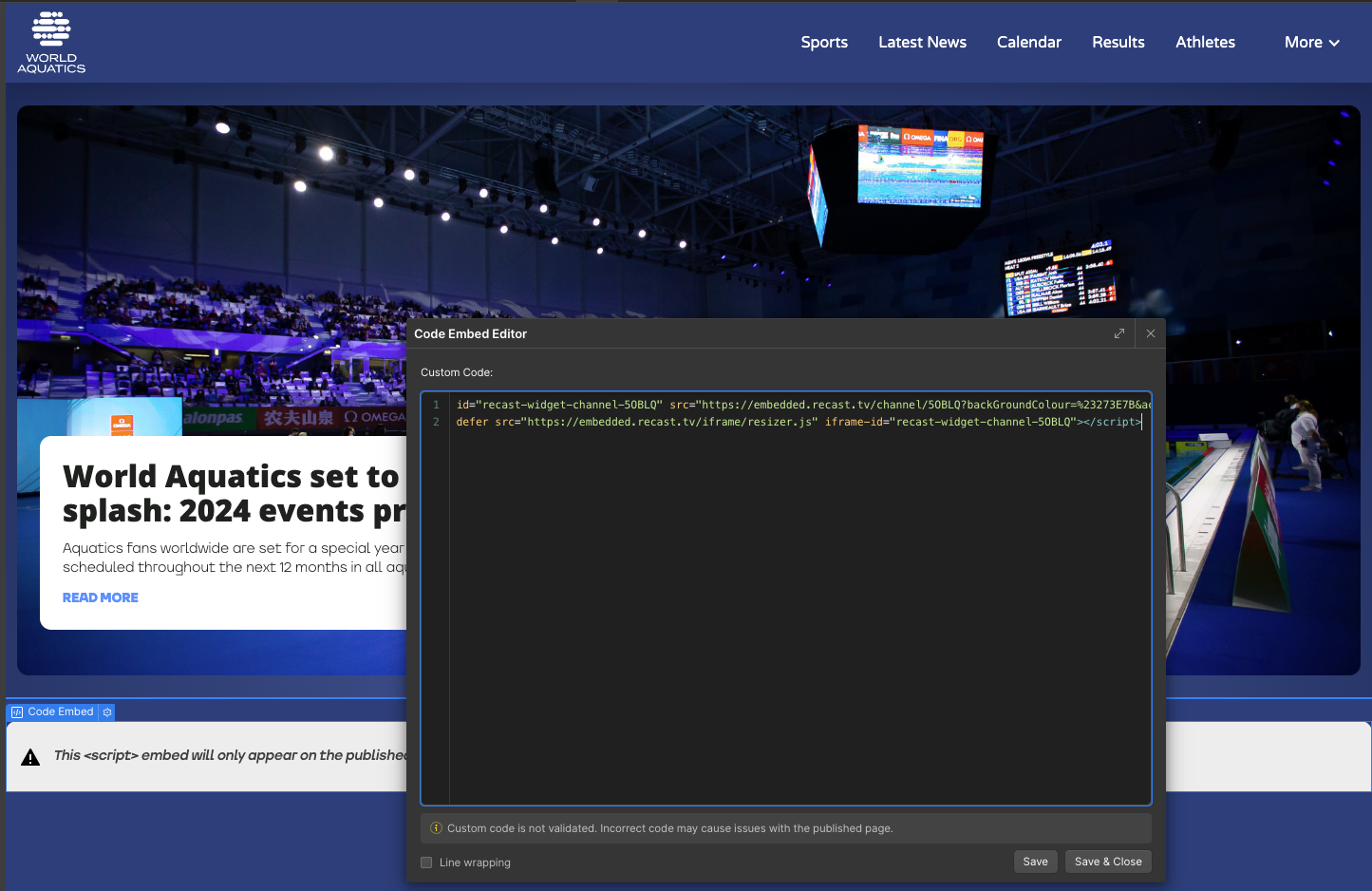This screenshot has width=1372, height=891.
Task: Click the World Aquatics logo
Action: [51, 43]
